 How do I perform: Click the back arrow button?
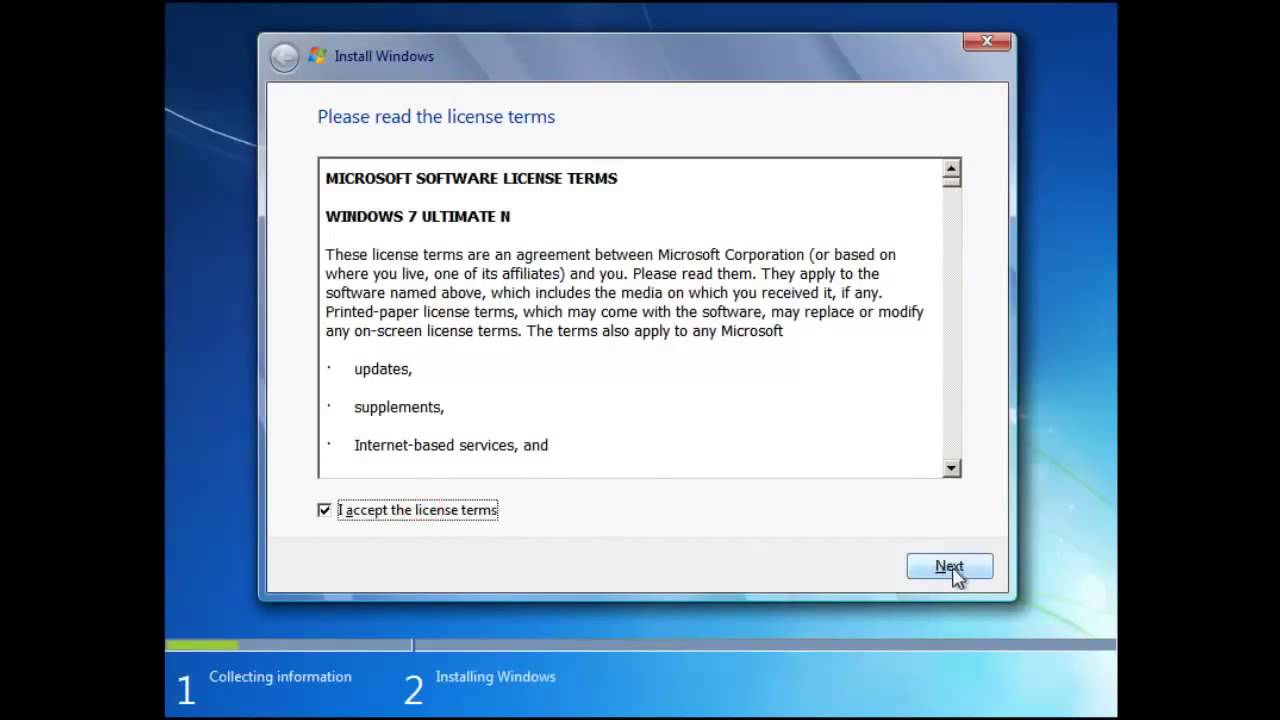(284, 57)
